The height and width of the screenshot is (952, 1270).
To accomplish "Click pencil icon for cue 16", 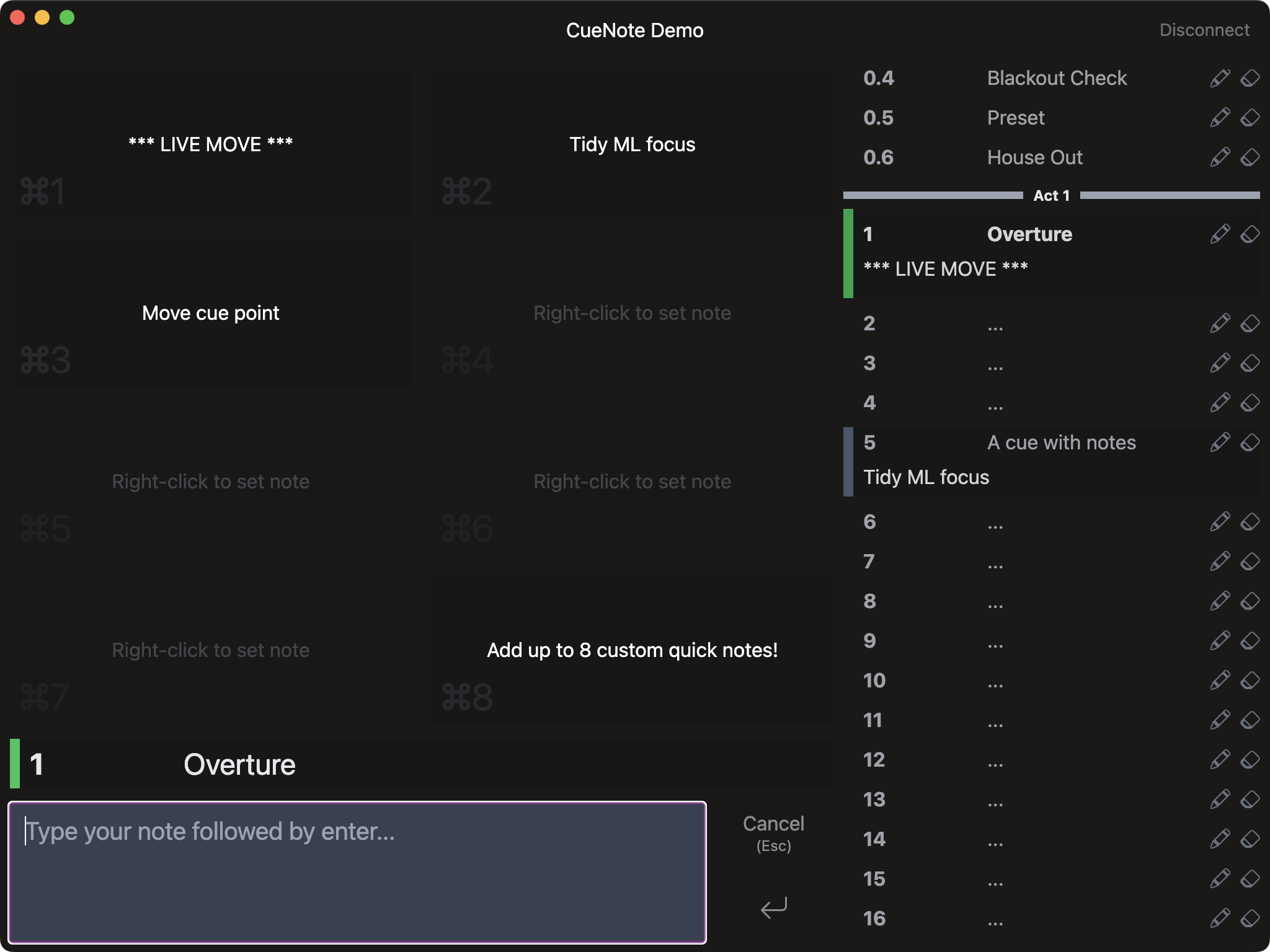I will tap(1220, 919).
